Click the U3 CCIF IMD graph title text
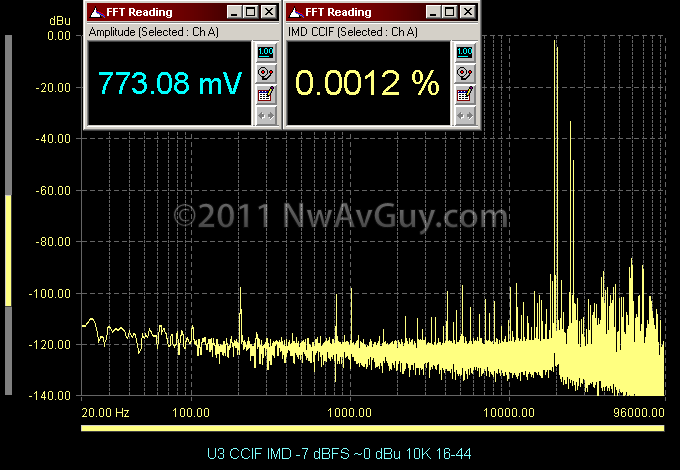 pos(339,454)
